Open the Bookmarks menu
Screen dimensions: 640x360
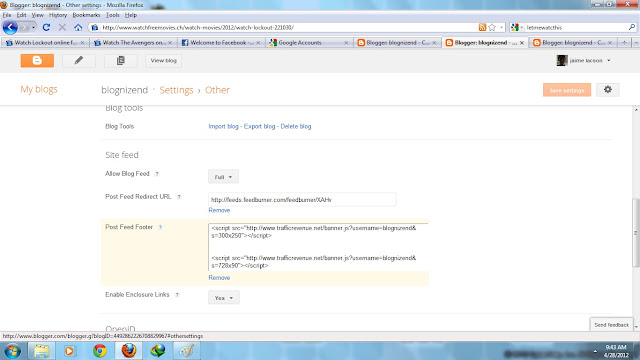pyautogui.click(x=86, y=15)
